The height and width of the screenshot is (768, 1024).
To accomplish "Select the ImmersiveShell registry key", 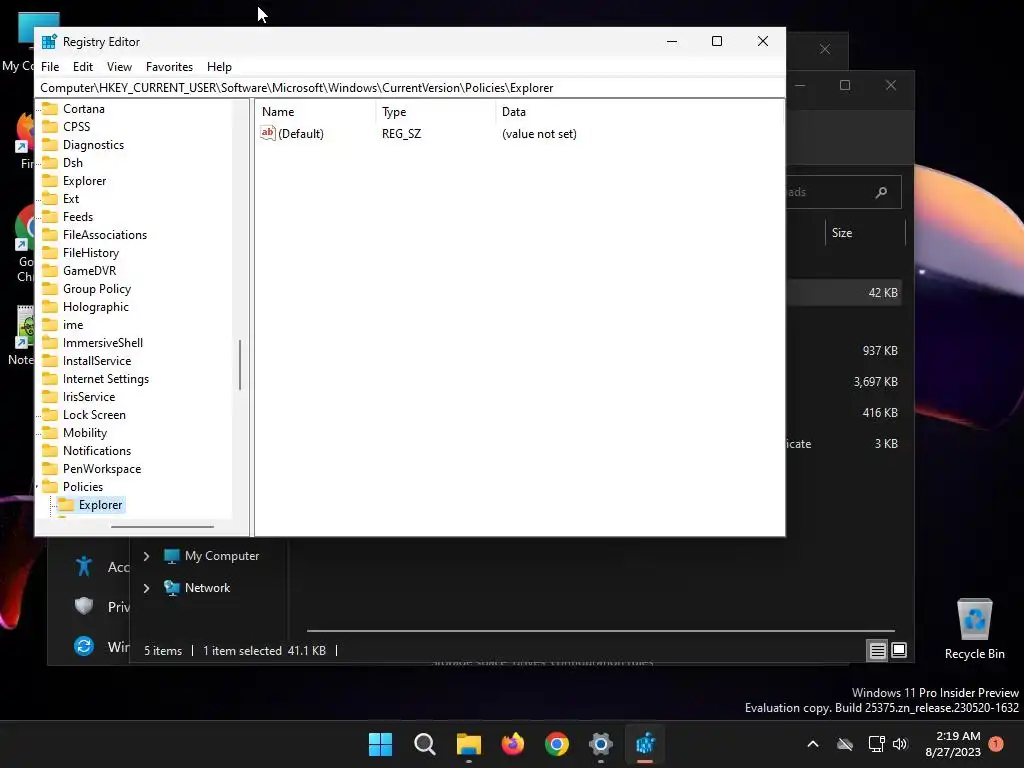I will [103, 343].
